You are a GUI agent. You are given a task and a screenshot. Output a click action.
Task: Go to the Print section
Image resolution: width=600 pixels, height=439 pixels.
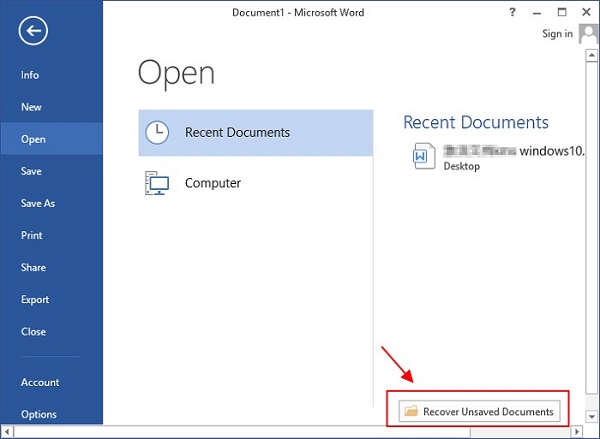[x=31, y=235]
